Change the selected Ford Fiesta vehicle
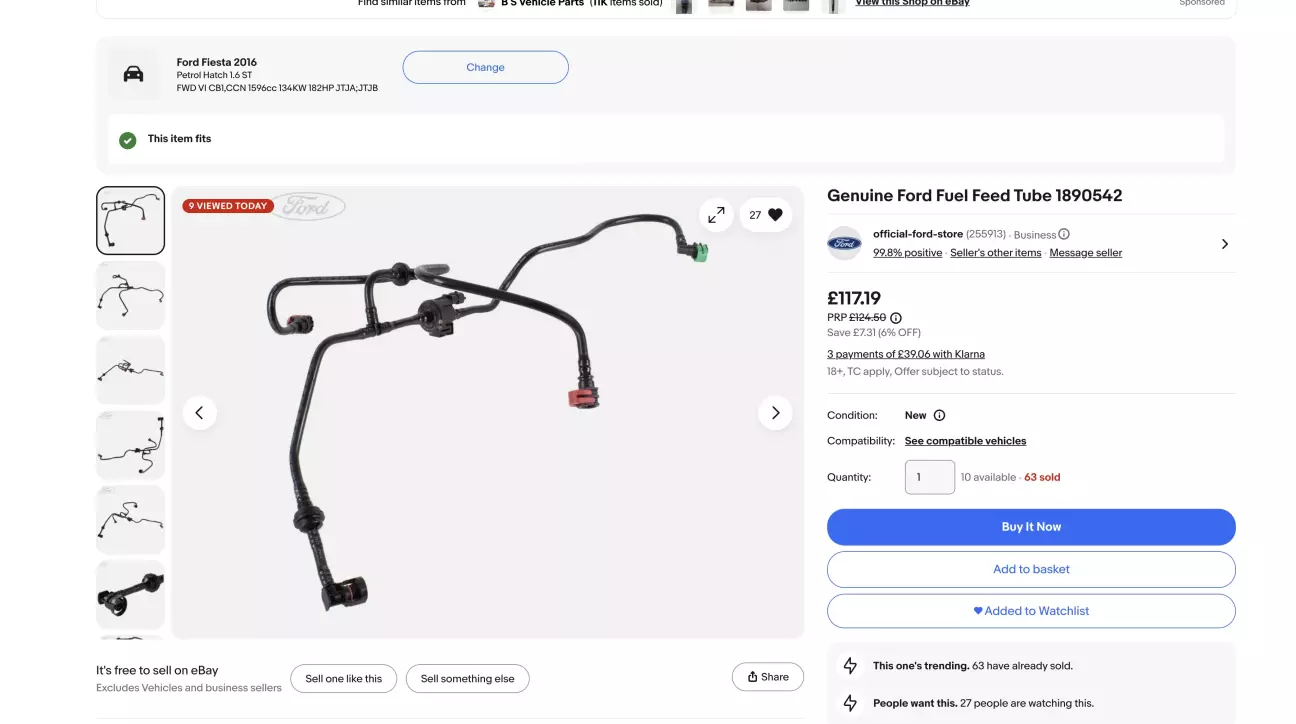The width and height of the screenshot is (1296, 724). 485,67
